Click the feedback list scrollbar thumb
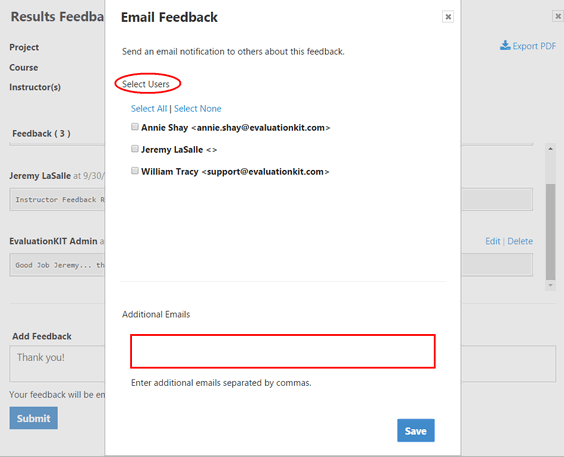This screenshot has width=564, height=457. pyautogui.click(x=550, y=232)
